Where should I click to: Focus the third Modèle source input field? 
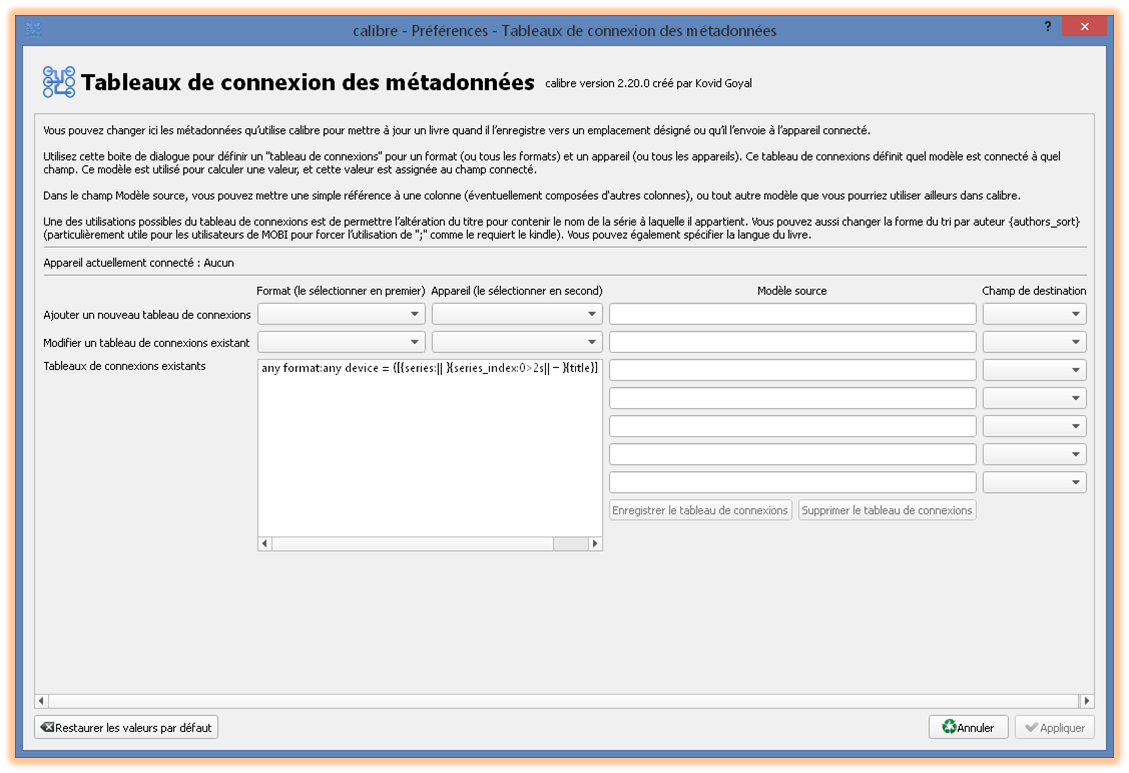click(x=793, y=370)
